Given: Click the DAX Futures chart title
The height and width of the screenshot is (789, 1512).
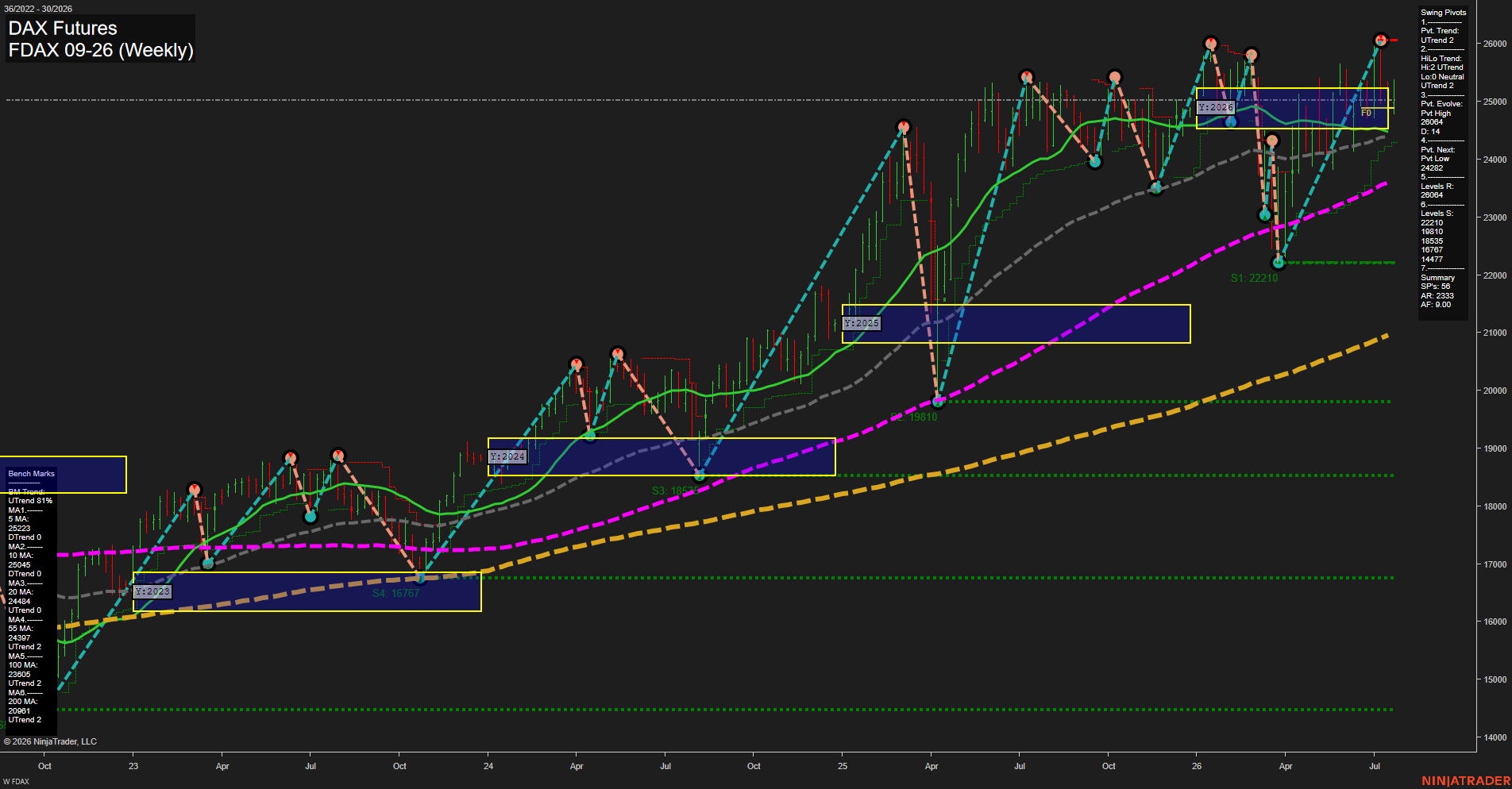Looking at the screenshot, I should [x=63, y=28].
